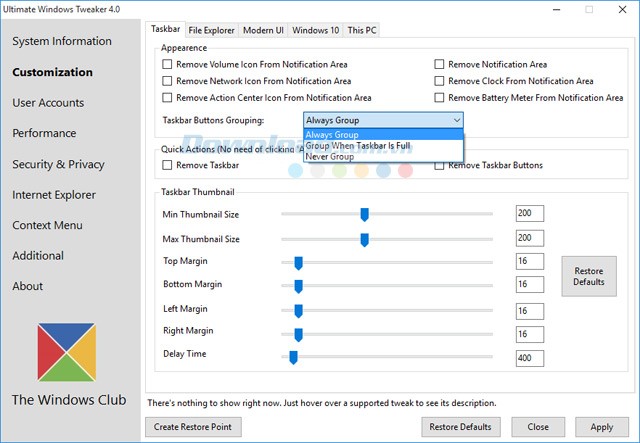Viewport: 640px width, 443px height.
Task: Click the Max Thumbnail Size value field
Action: tap(529, 239)
